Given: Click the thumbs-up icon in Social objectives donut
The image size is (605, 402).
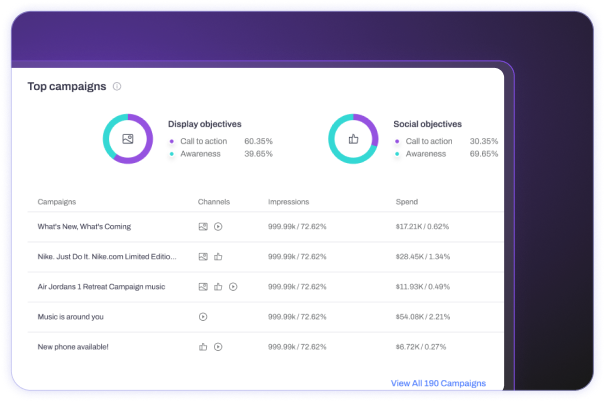Looking at the screenshot, I should pyautogui.click(x=353, y=140).
